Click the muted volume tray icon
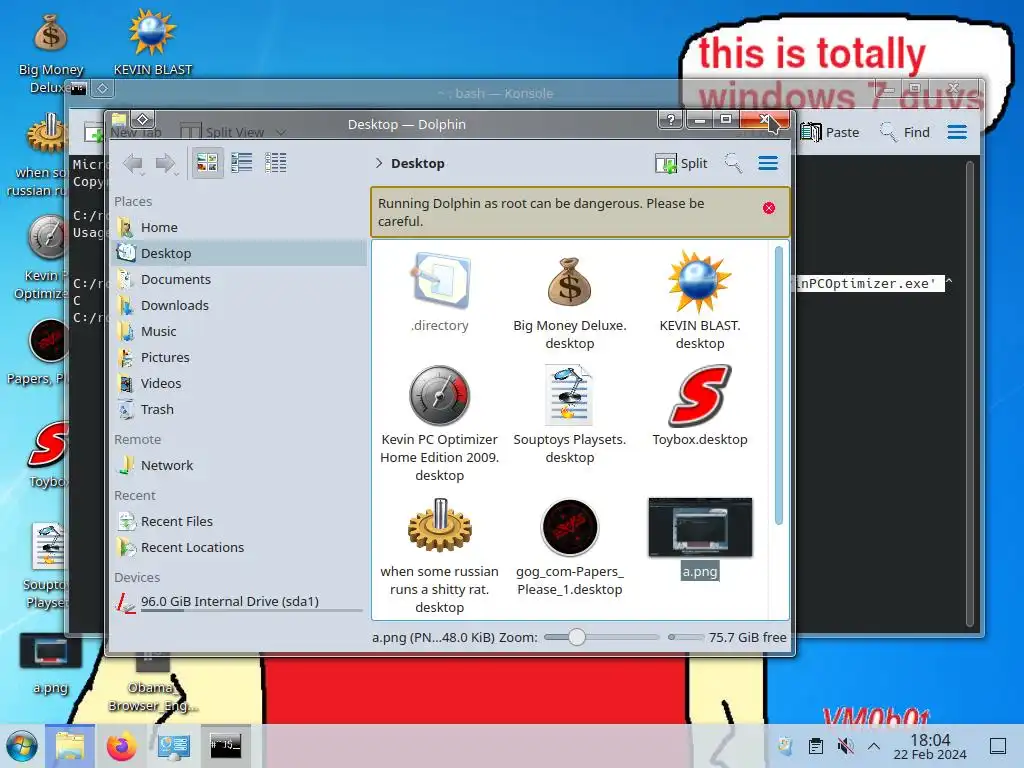This screenshot has height=768, width=1024. [845, 746]
